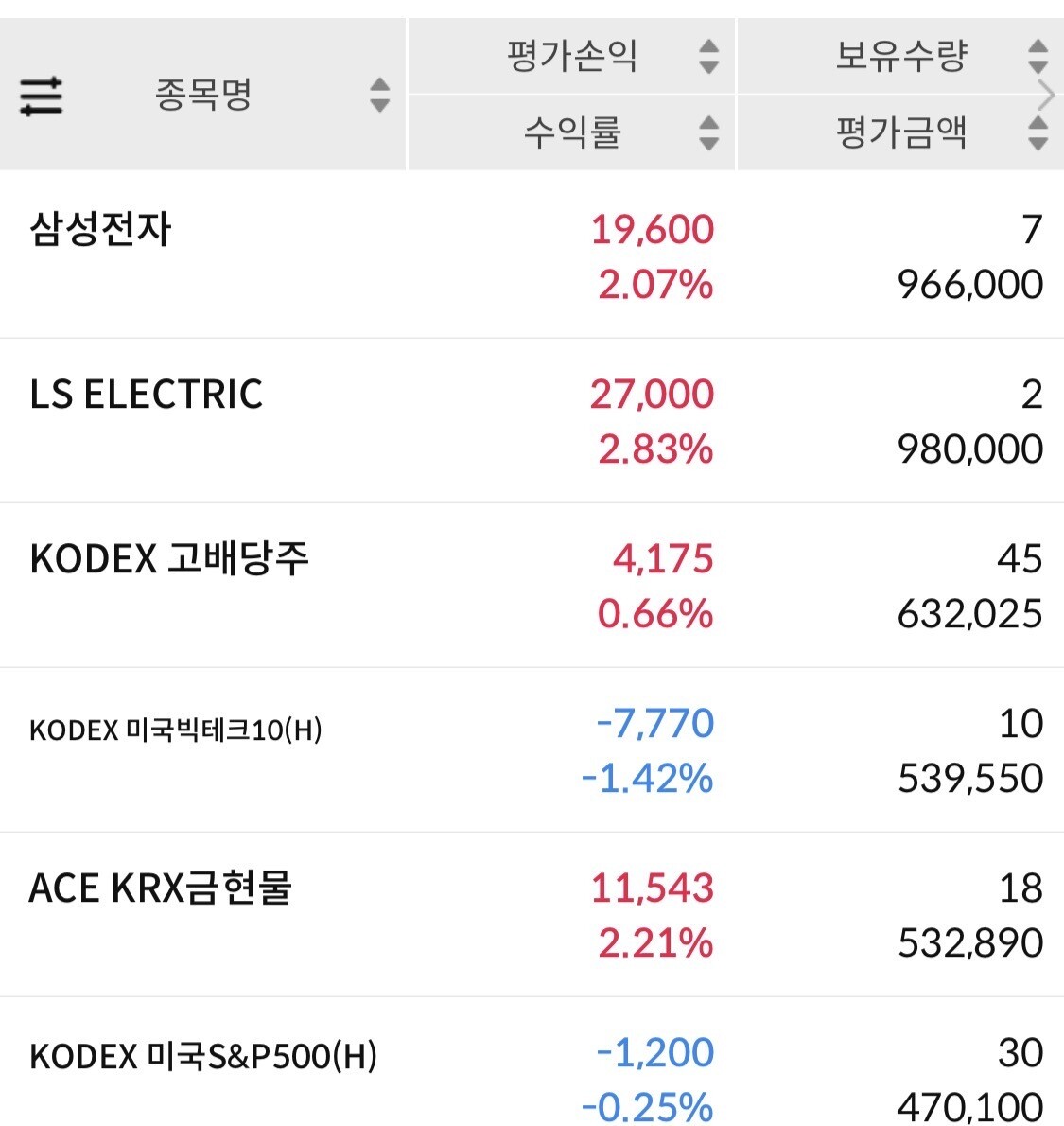
Task: Open the ACE KRX금현물 holding
Action: coord(161,888)
